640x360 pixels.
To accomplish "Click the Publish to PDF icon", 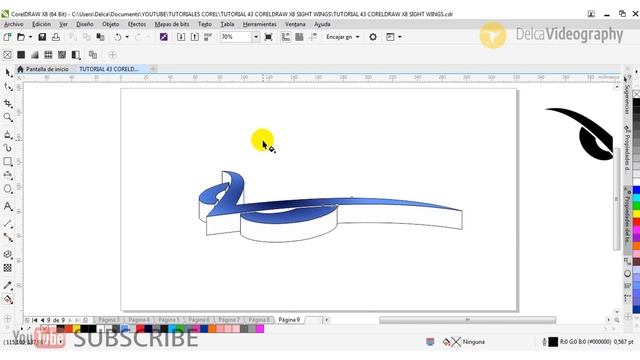I will coord(208,37).
